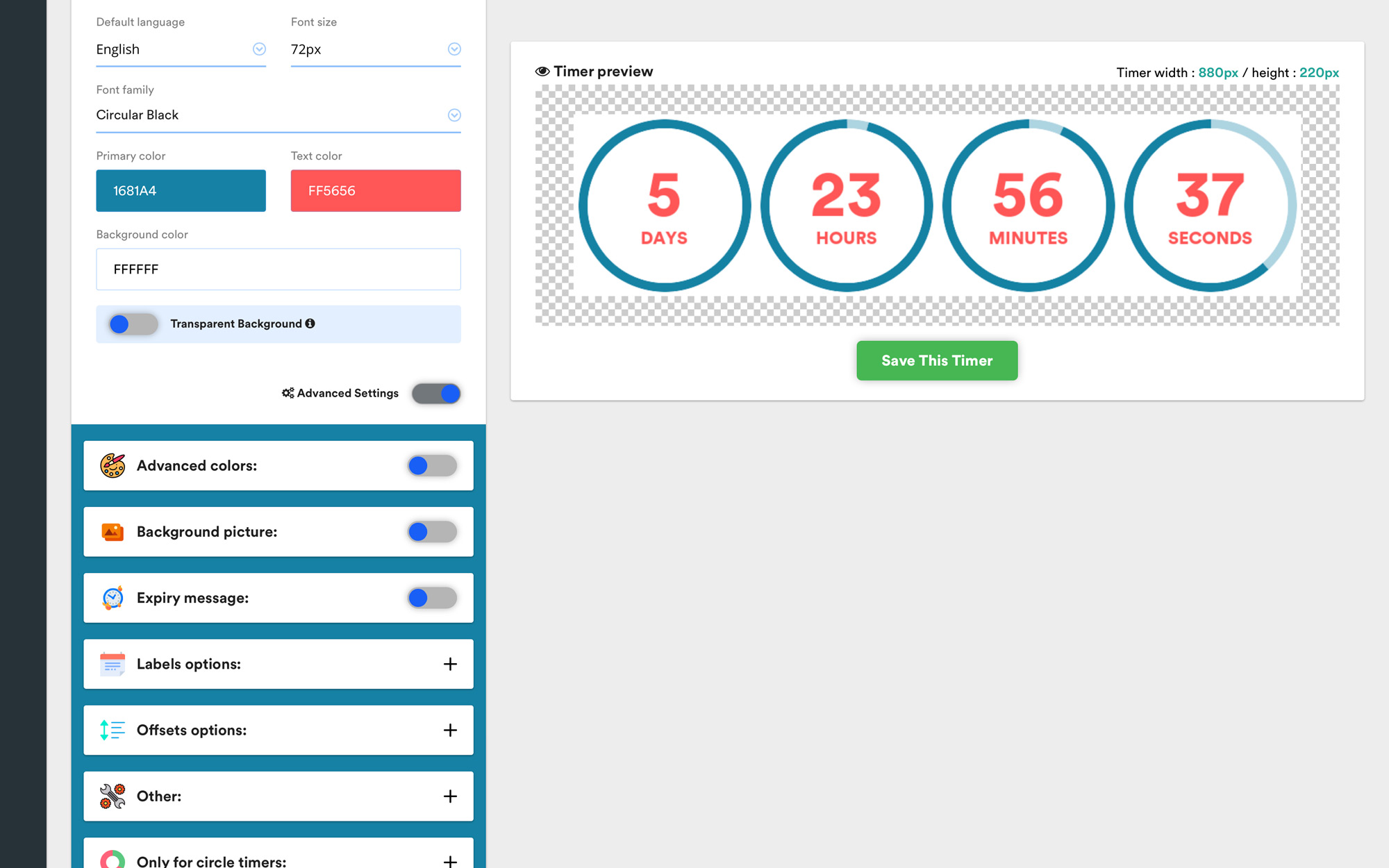Expand the Labels options section
This screenshot has width=1389, height=868.
451,663
